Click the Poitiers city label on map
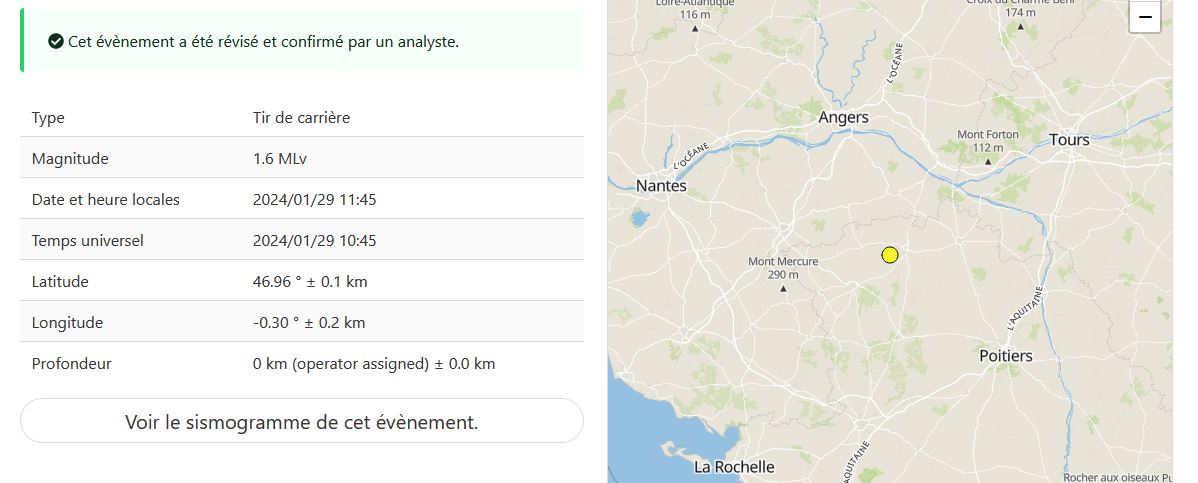This screenshot has width=1198, height=483. (x=1005, y=355)
